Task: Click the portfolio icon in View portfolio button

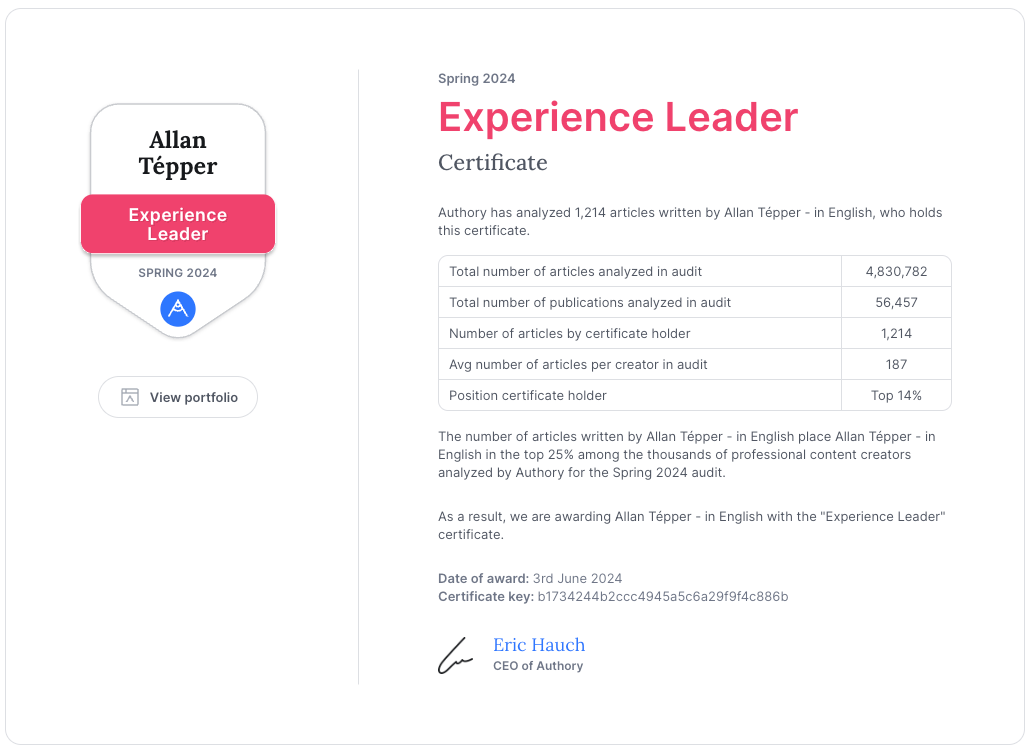Action: (130, 397)
